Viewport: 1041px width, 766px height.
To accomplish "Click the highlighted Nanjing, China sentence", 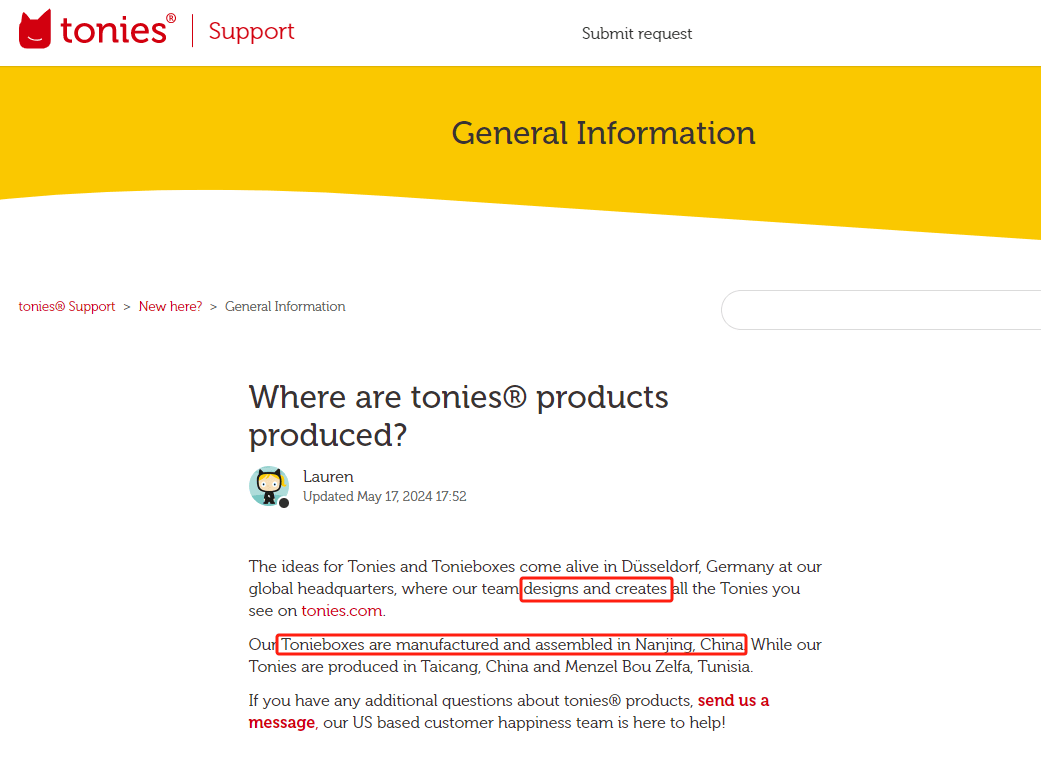I will [511, 645].
